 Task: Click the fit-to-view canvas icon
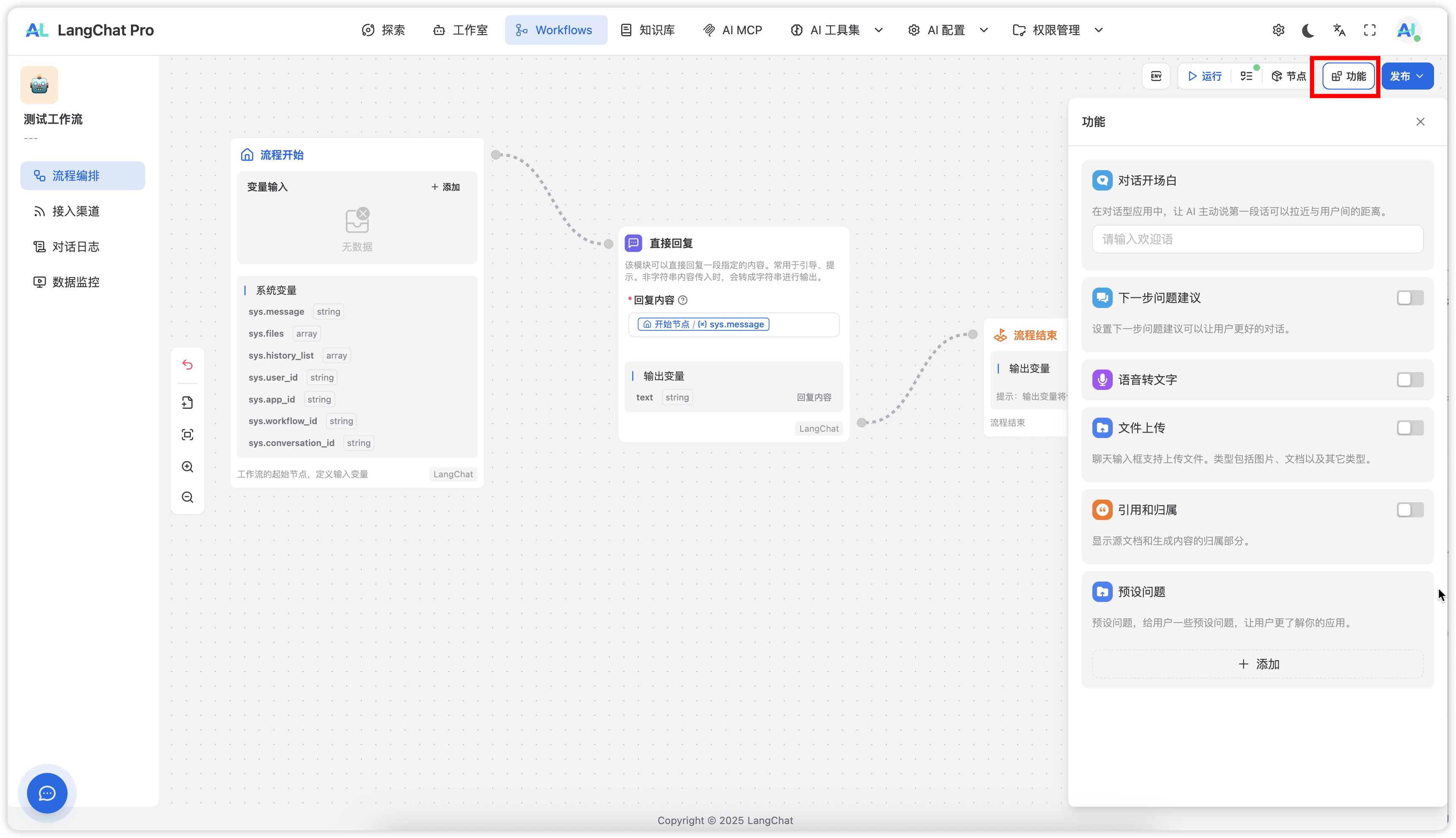coord(187,435)
